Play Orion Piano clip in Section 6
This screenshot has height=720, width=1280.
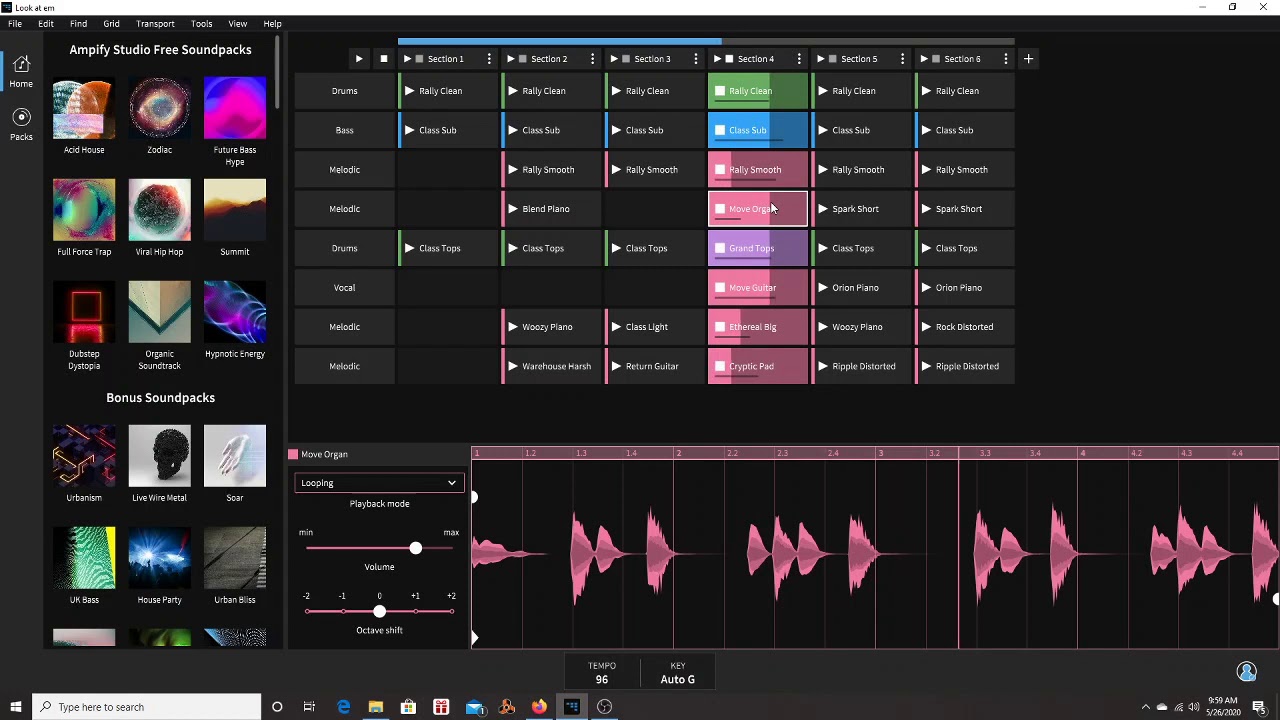926,288
